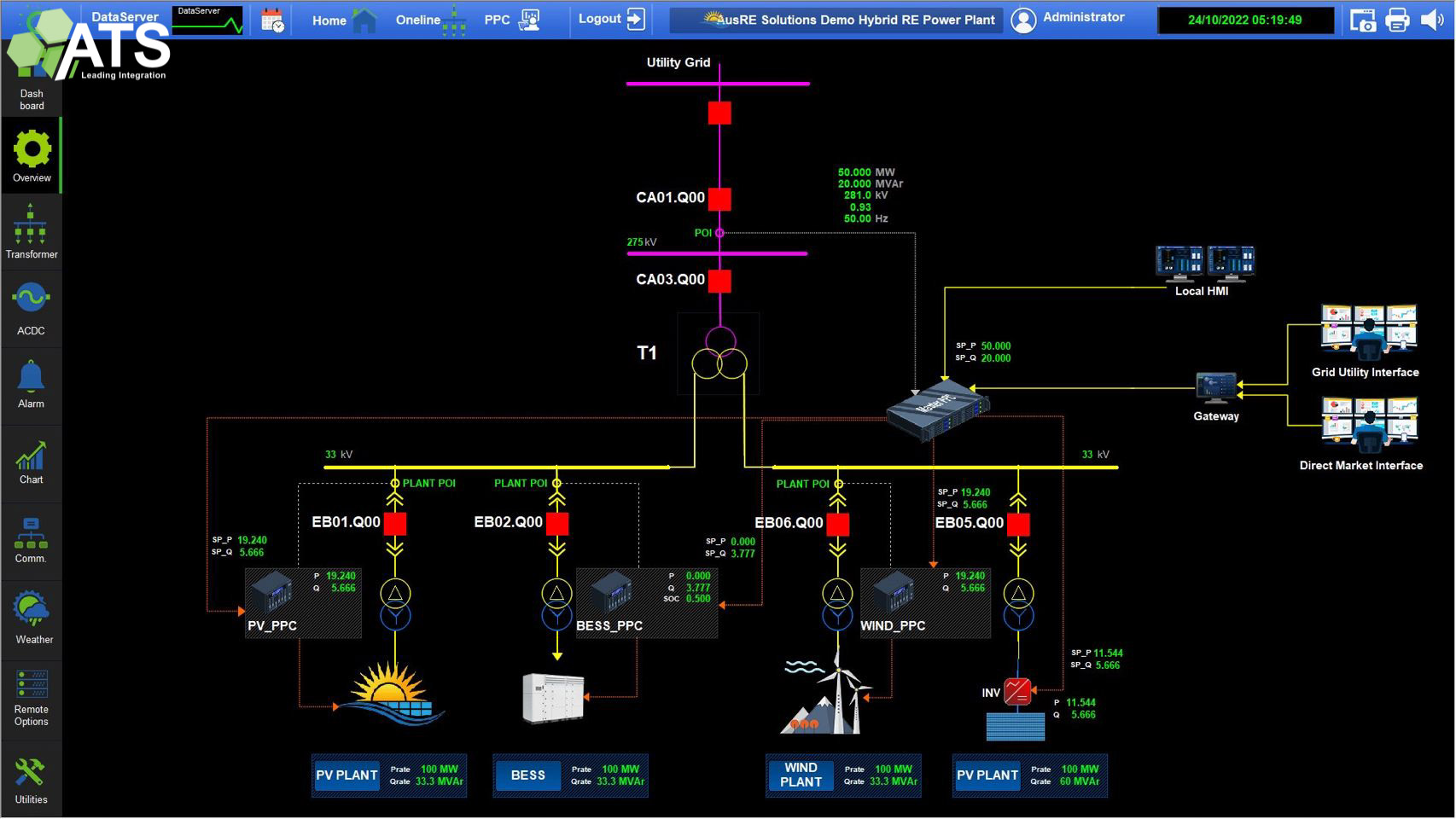
Task: Toggle the EB01.Q00 breaker switch
Action: [395, 523]
